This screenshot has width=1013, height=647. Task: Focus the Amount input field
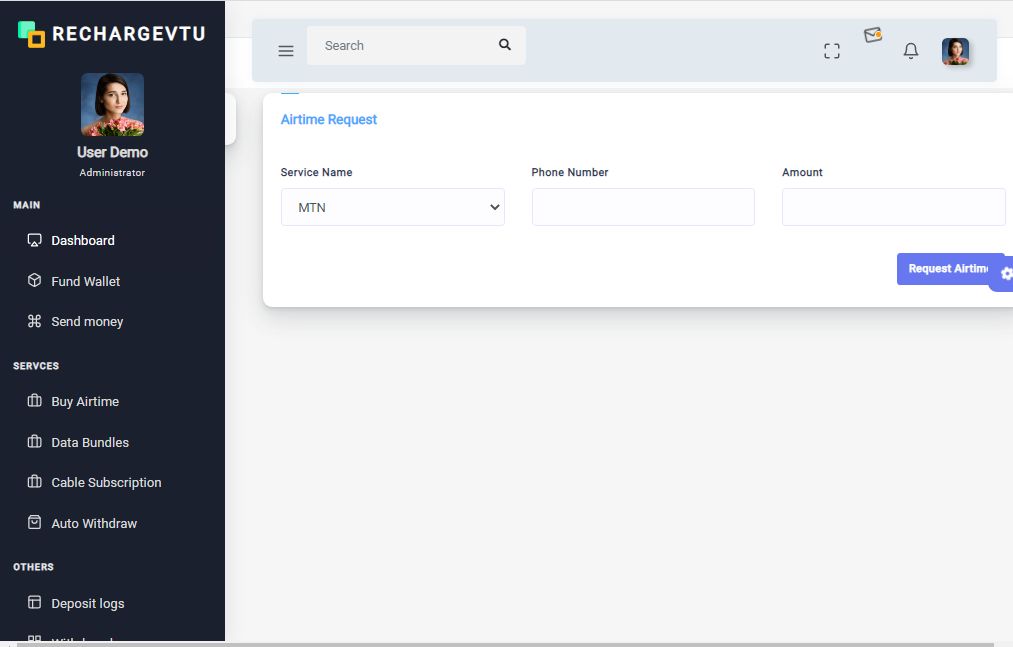(893, 207)
